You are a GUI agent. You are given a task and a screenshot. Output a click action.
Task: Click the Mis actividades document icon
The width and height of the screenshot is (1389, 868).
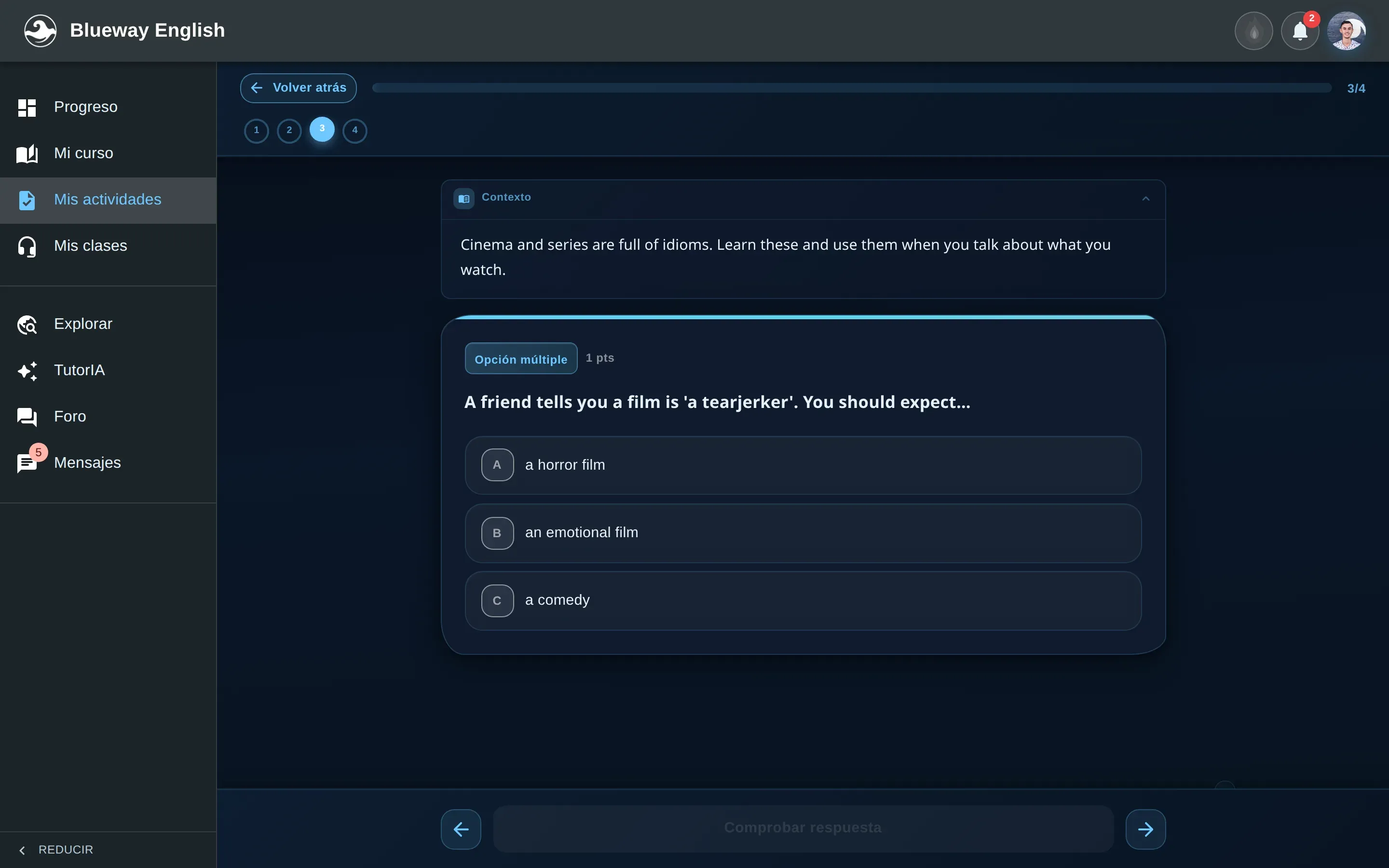27,200
